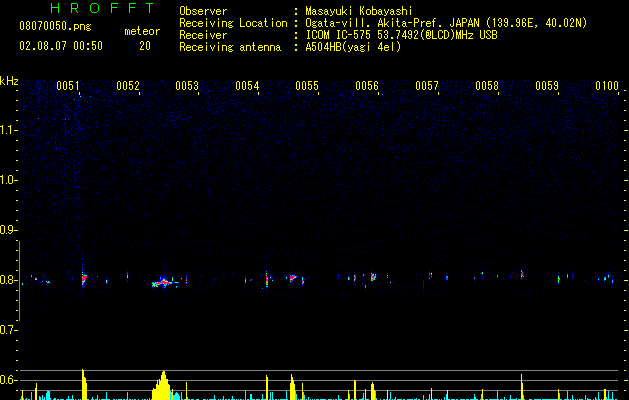Image resolution: width=629 pixels, height=400 pixels.
Task: Click the 0051 time marker
Action: pyautogui.click(x=68, y=85)
